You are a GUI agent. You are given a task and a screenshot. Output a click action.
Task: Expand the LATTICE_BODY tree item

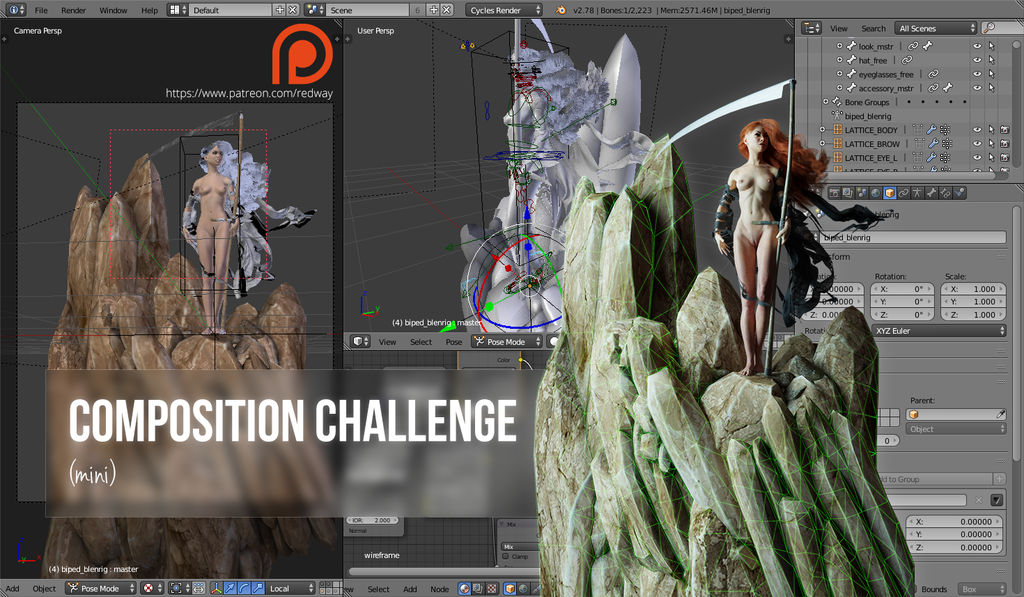pyautogui.click(x=823, y=130)
